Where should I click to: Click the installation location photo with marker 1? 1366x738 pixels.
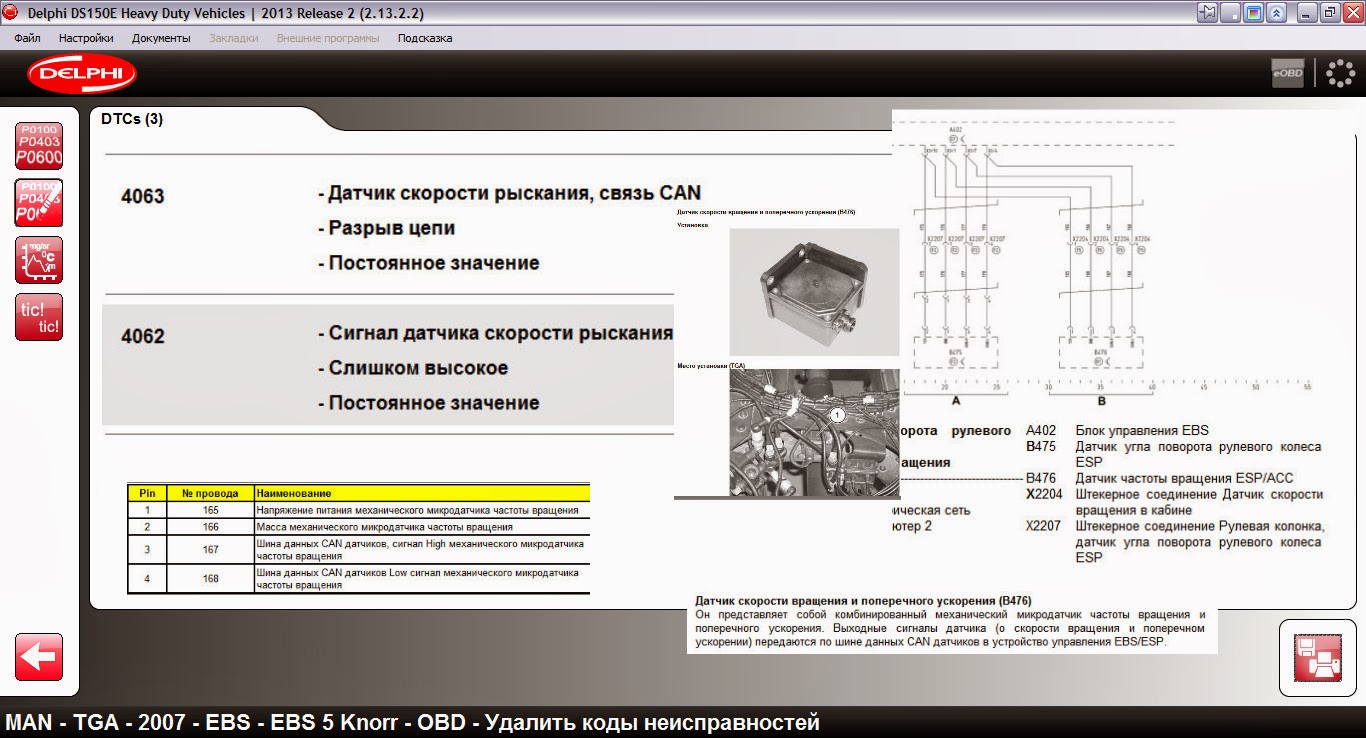coord(814,433)
